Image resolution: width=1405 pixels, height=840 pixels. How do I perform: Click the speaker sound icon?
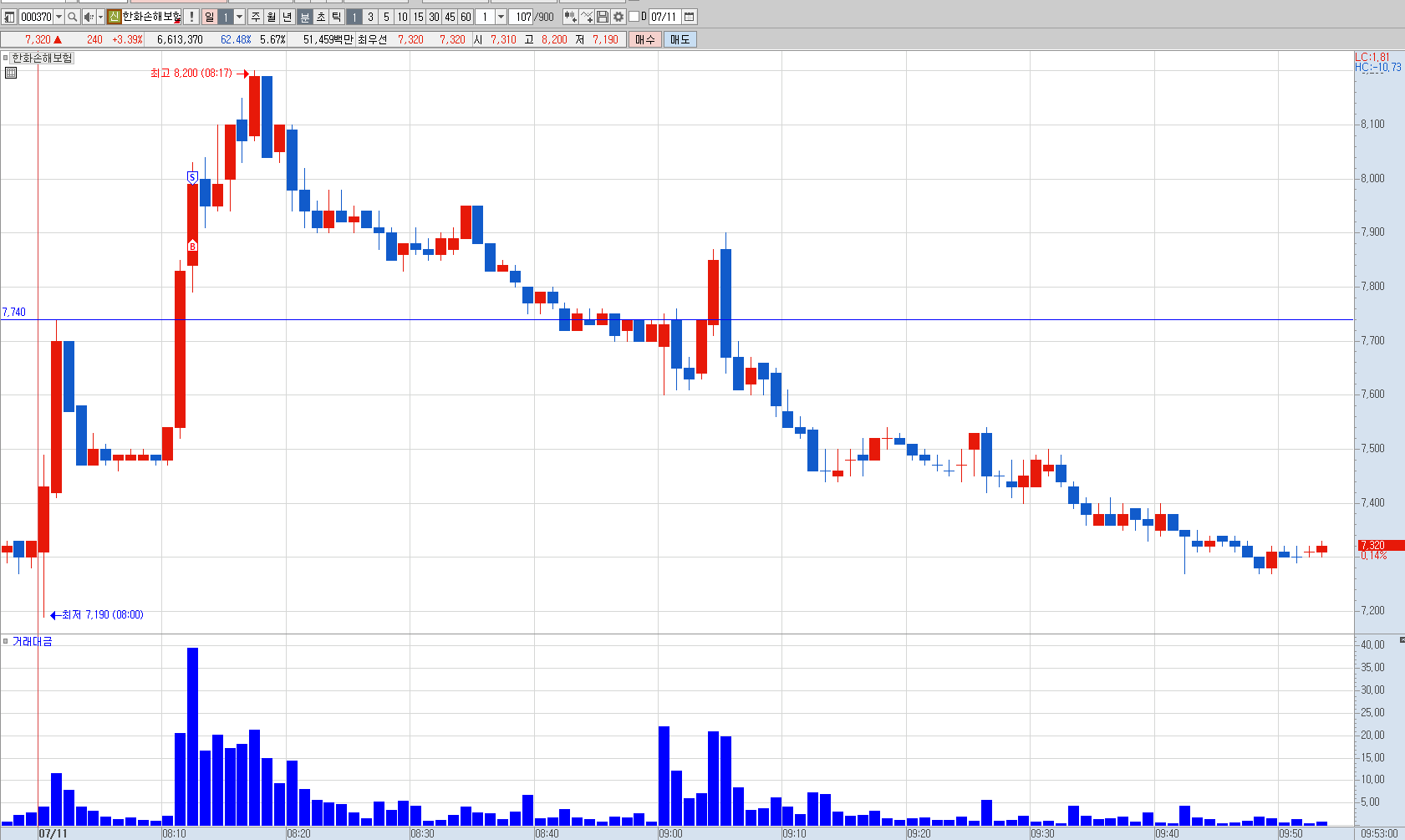[x=89, y=17]
